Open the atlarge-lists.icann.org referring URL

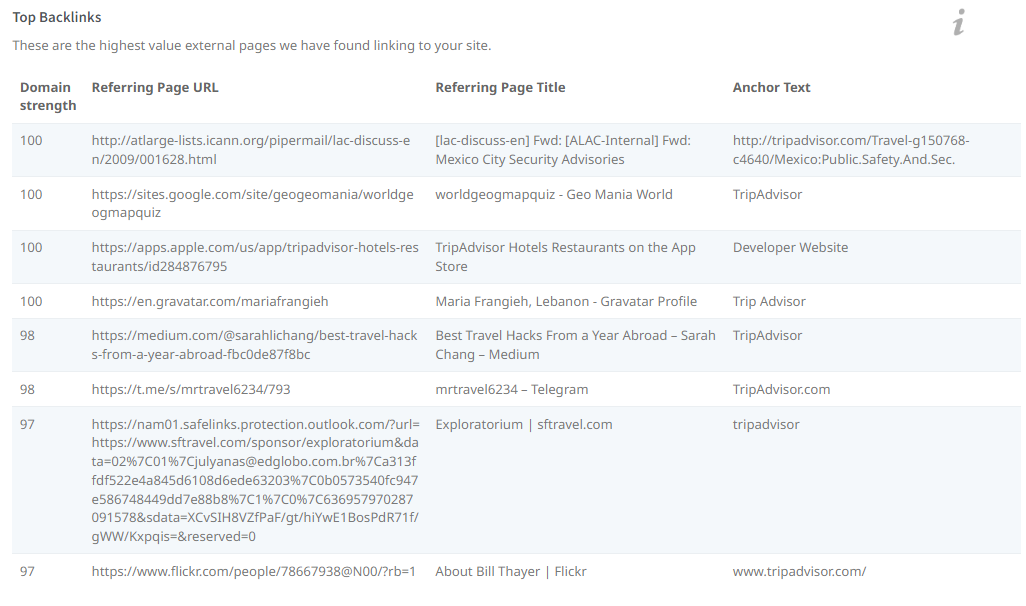click(x=251, y=150)
